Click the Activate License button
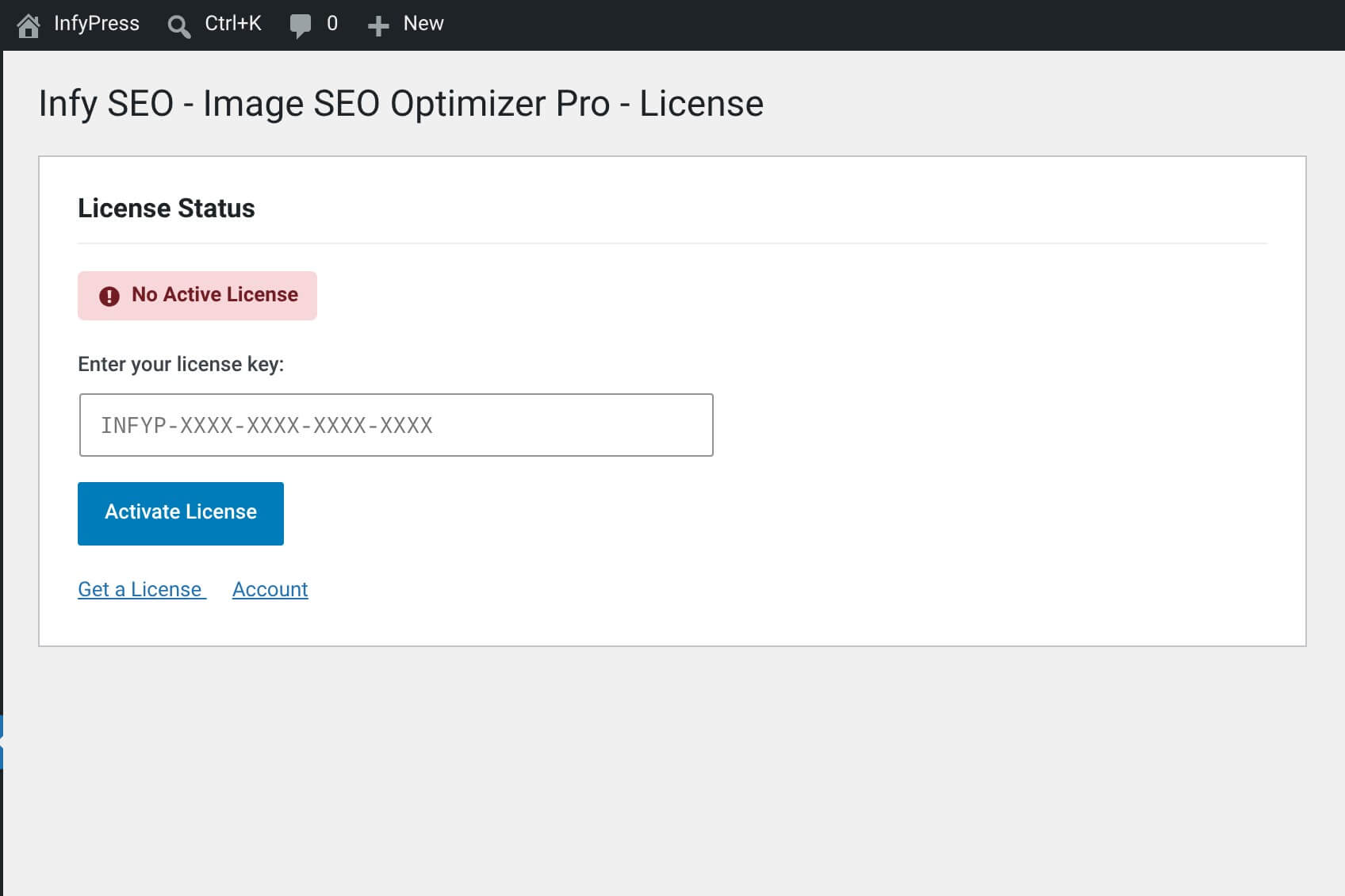This screenshot has height=896, width=1345. click(181, 513)
